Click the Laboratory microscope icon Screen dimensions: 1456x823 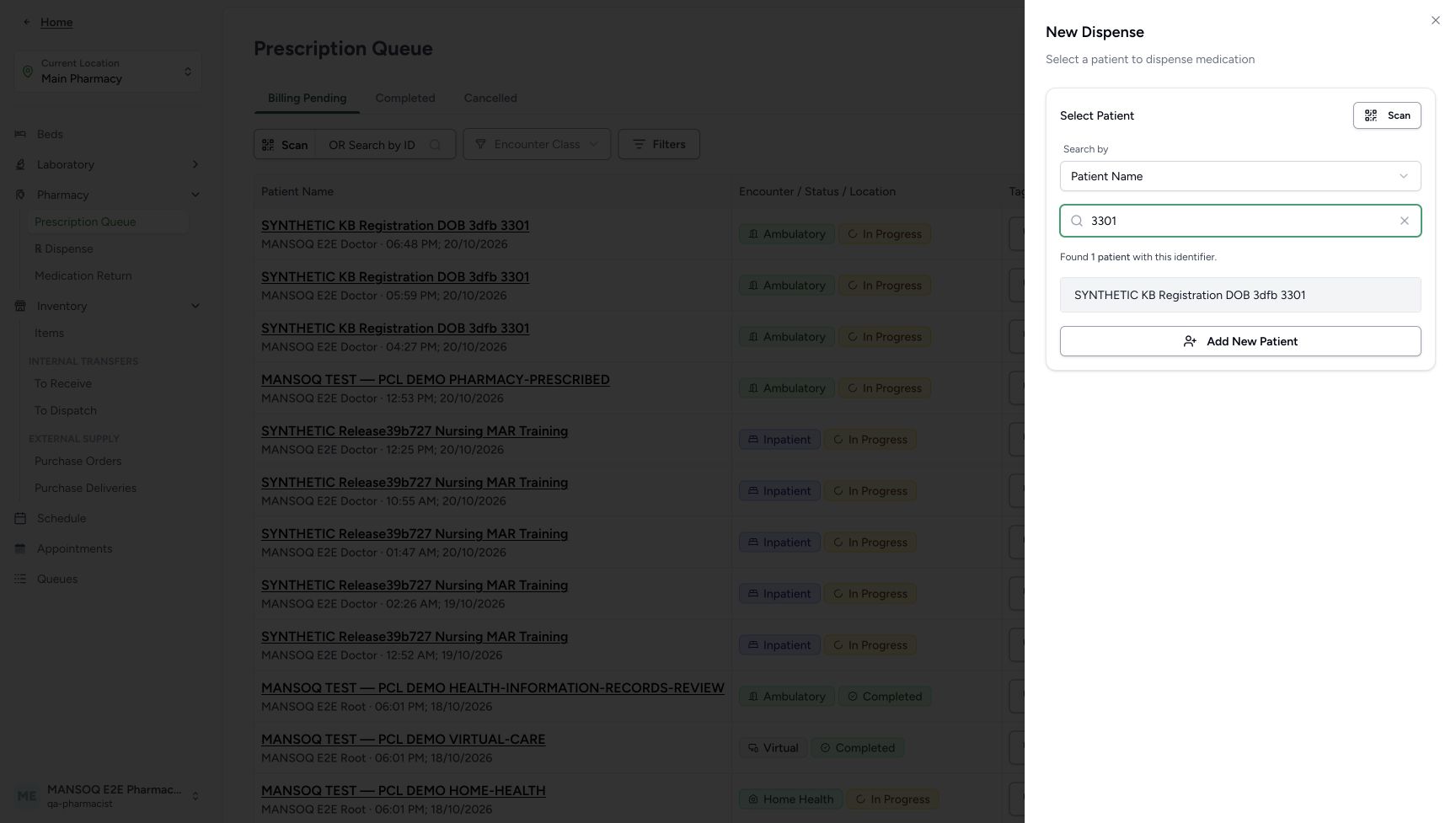[x=20, y=164]
